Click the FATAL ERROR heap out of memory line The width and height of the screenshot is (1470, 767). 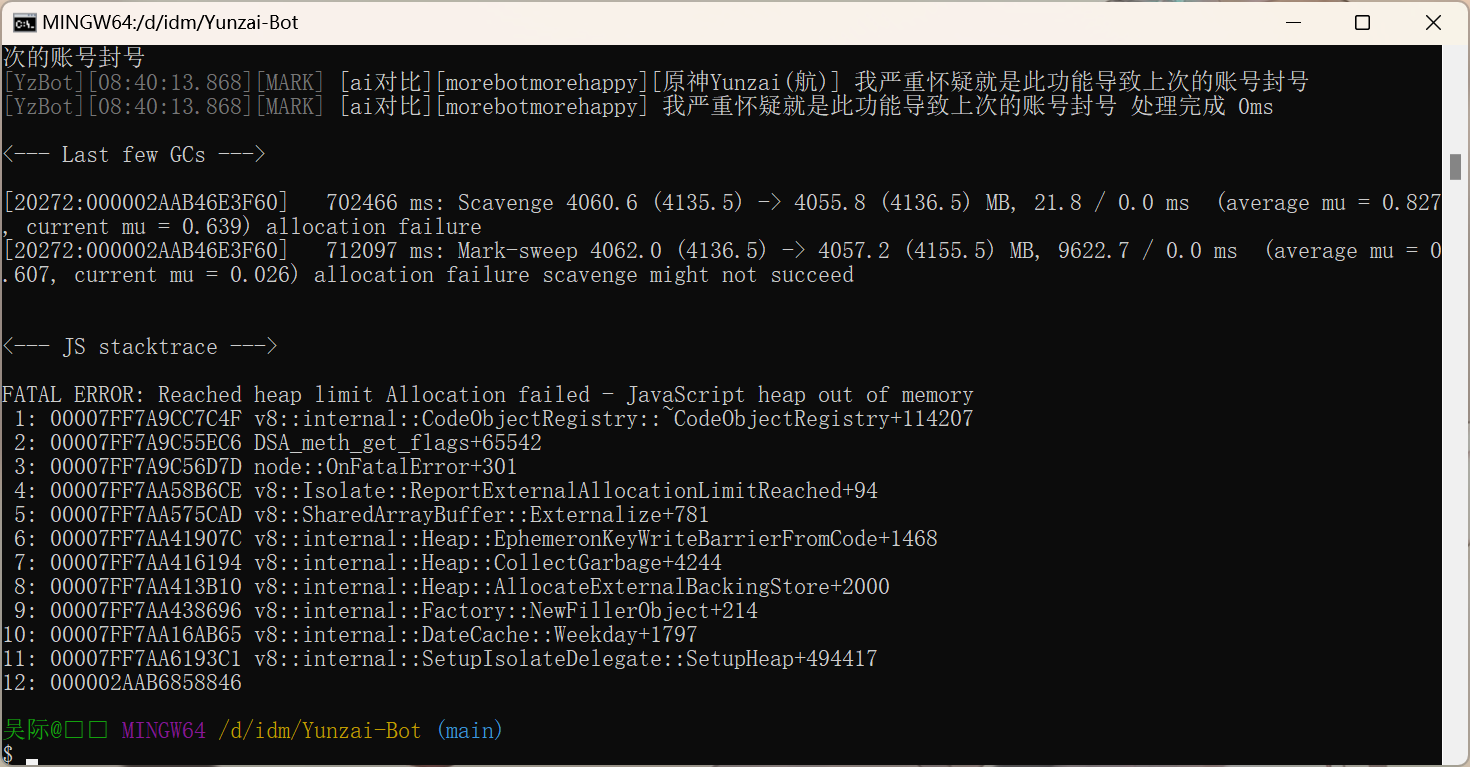tap(487, 394)
